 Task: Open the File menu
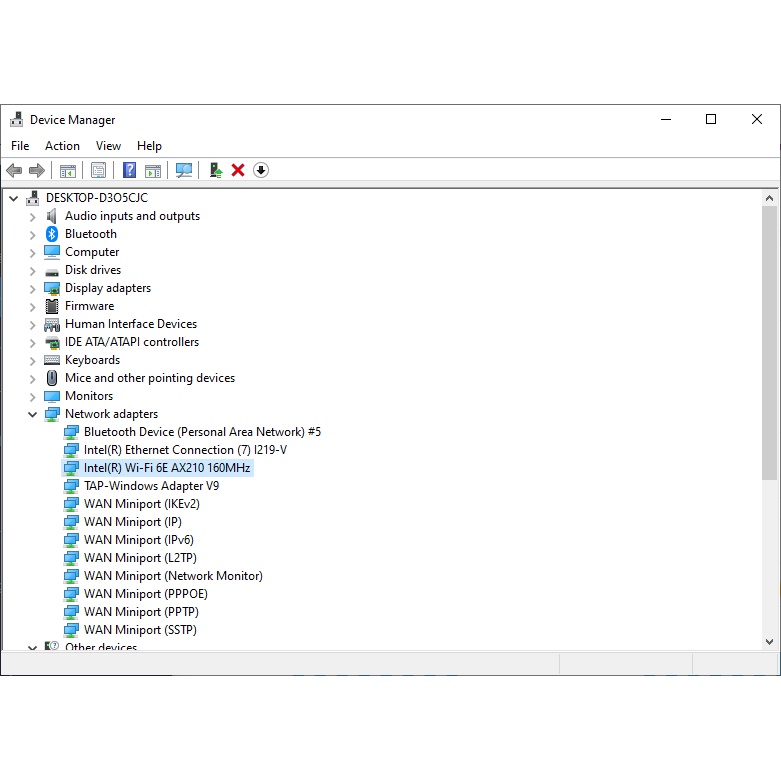pos(20,146)
